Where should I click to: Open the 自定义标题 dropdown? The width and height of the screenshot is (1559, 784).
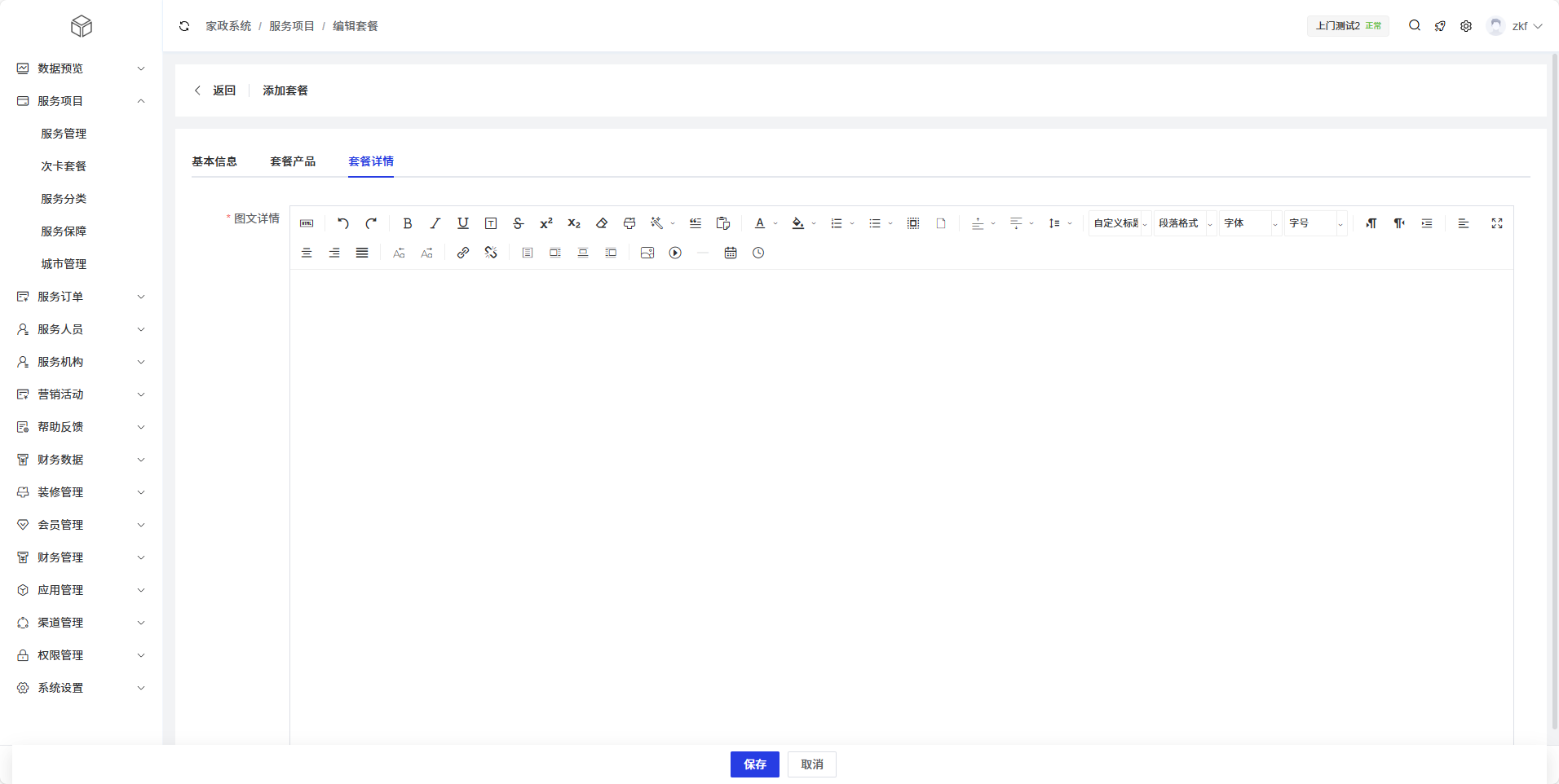(1120, 223)
